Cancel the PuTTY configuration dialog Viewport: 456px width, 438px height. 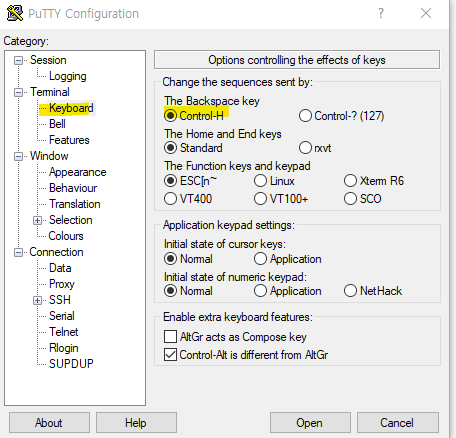[398, 423]
